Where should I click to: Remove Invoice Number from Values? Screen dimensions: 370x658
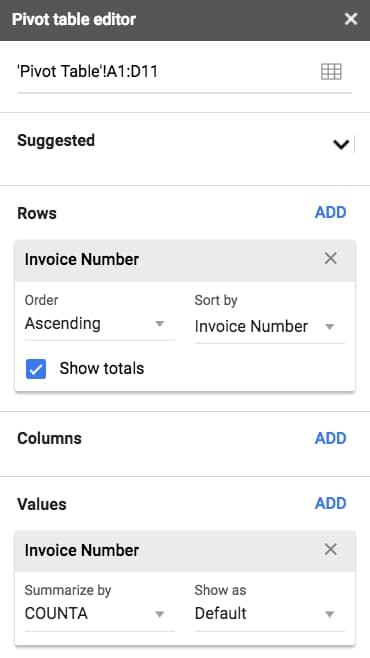point(331,549)
